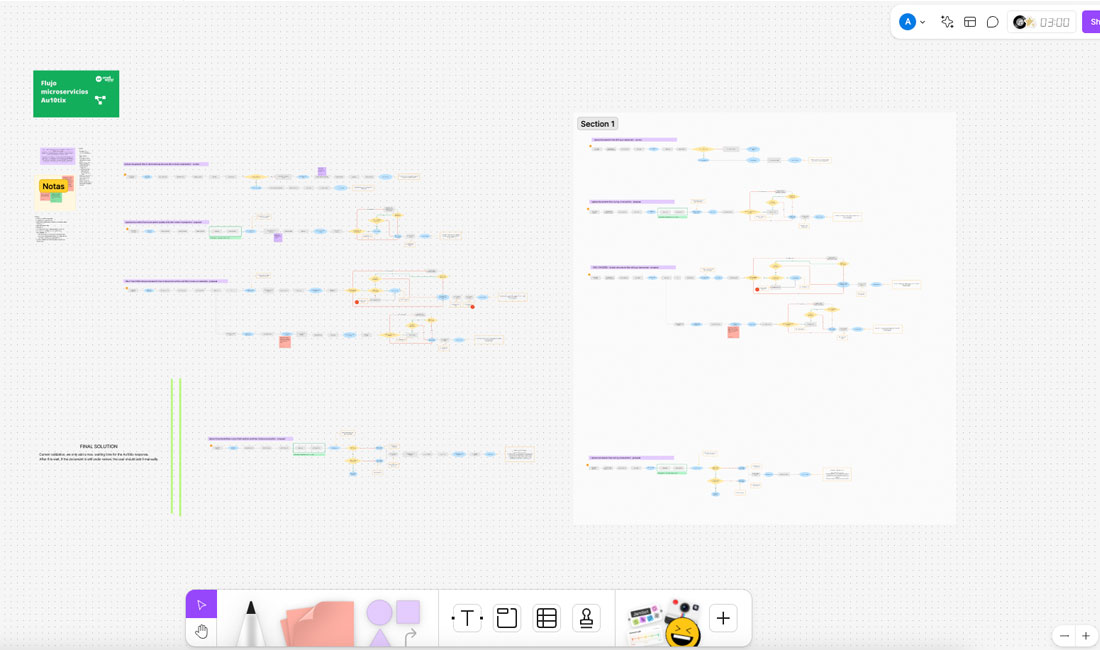Expand the user avatar dropdown chevron
The width and height of the screenshot is (1100, 650).
[x=922, y=22]
